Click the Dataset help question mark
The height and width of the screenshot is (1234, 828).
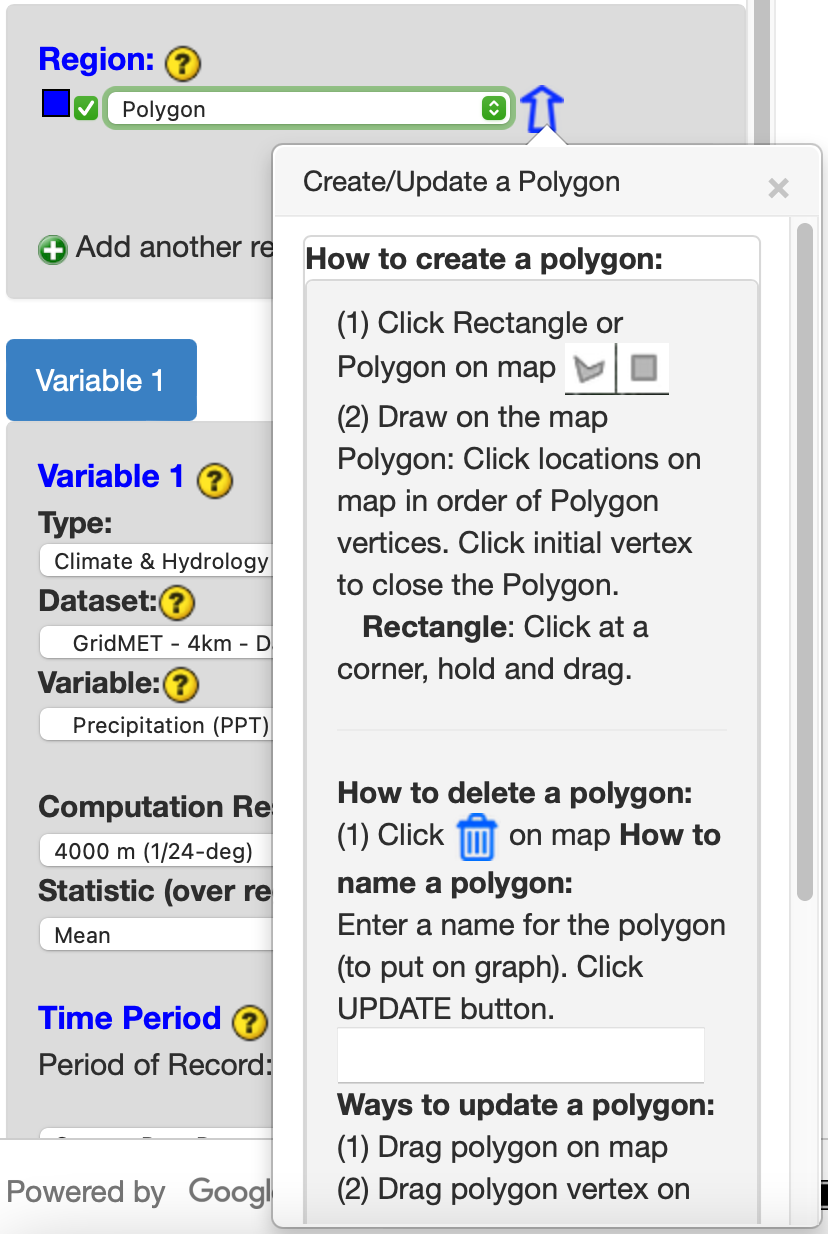point(176,602)
